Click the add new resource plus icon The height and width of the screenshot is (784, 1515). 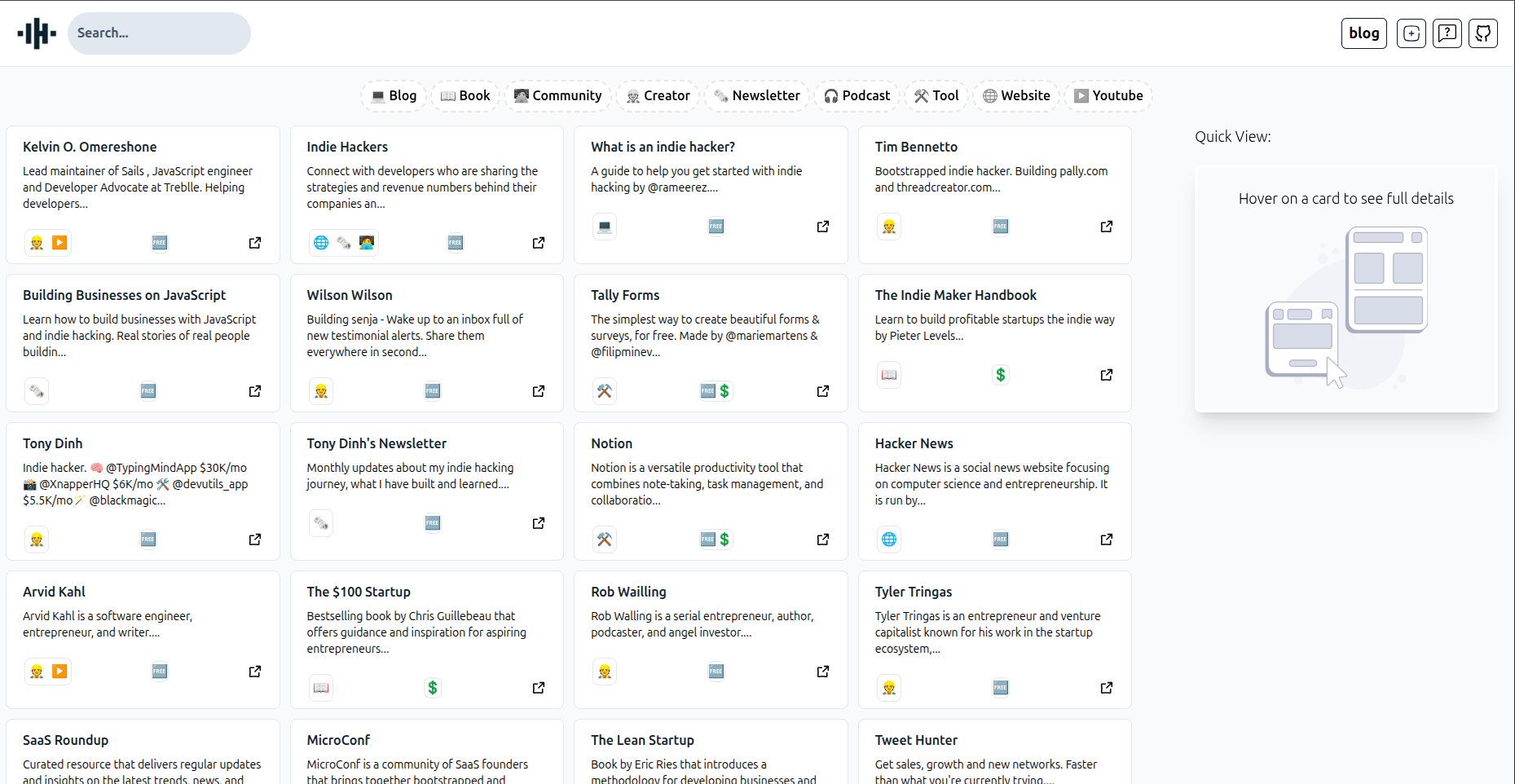(1412, 33)
